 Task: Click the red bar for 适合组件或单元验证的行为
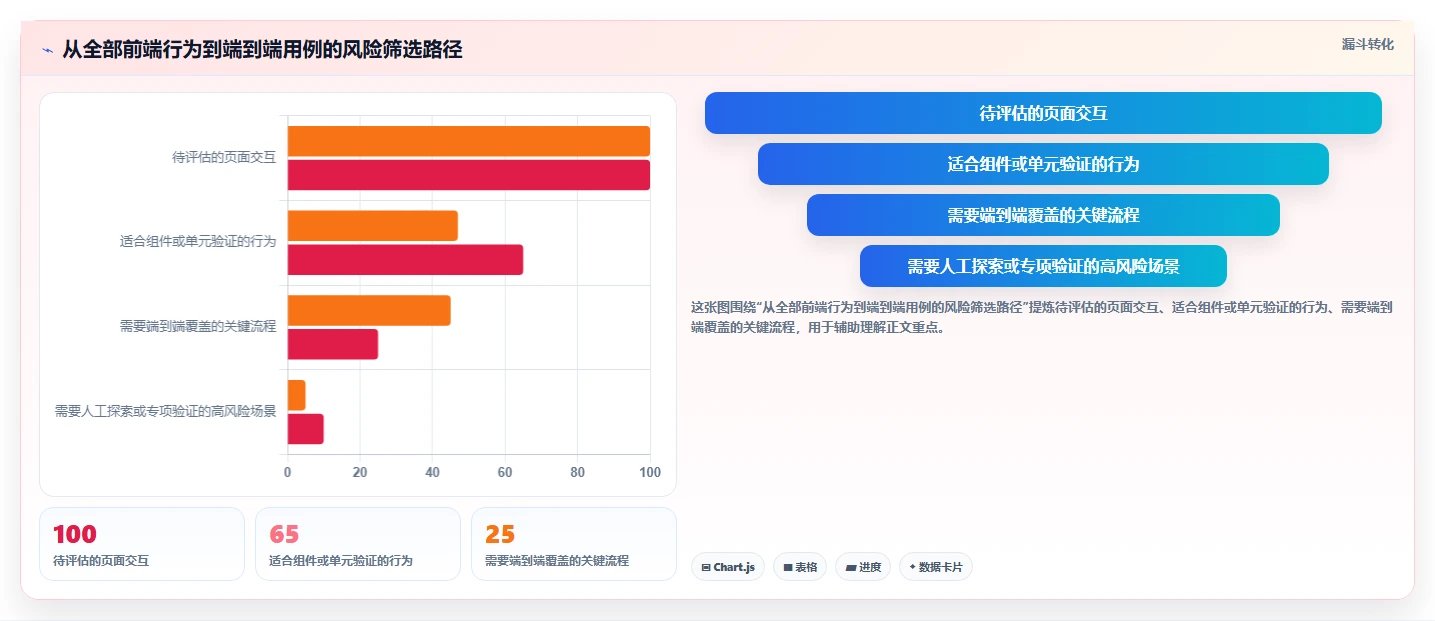tap(405, 260)
